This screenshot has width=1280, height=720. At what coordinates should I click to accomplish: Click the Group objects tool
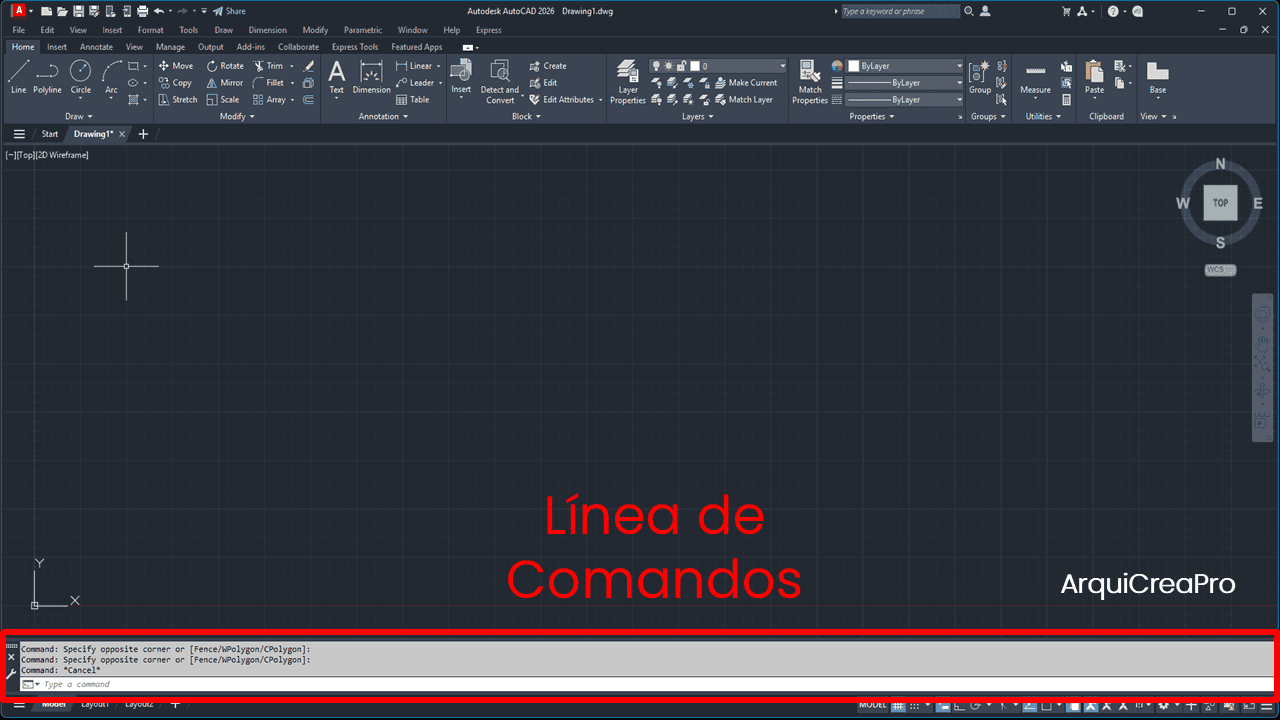point(980,77)
